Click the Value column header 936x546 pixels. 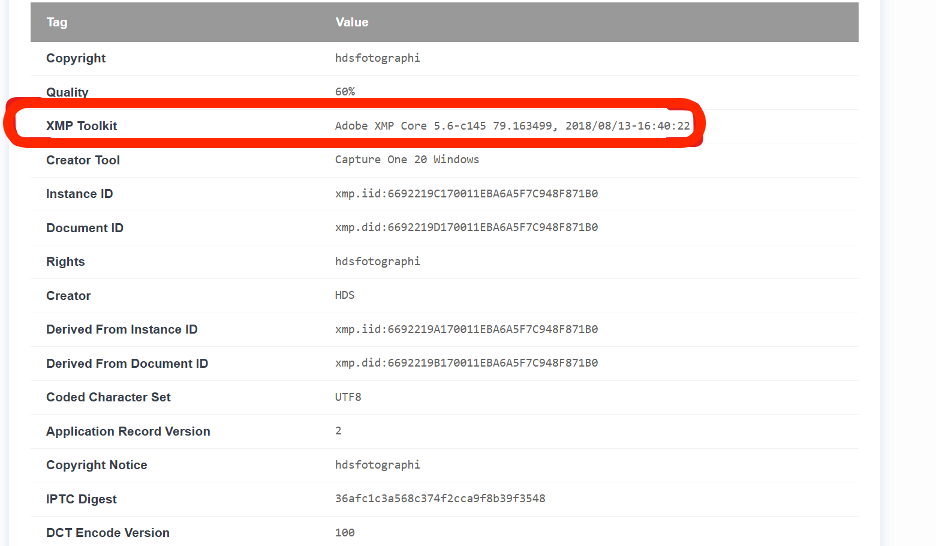click(x=352, y=22)
